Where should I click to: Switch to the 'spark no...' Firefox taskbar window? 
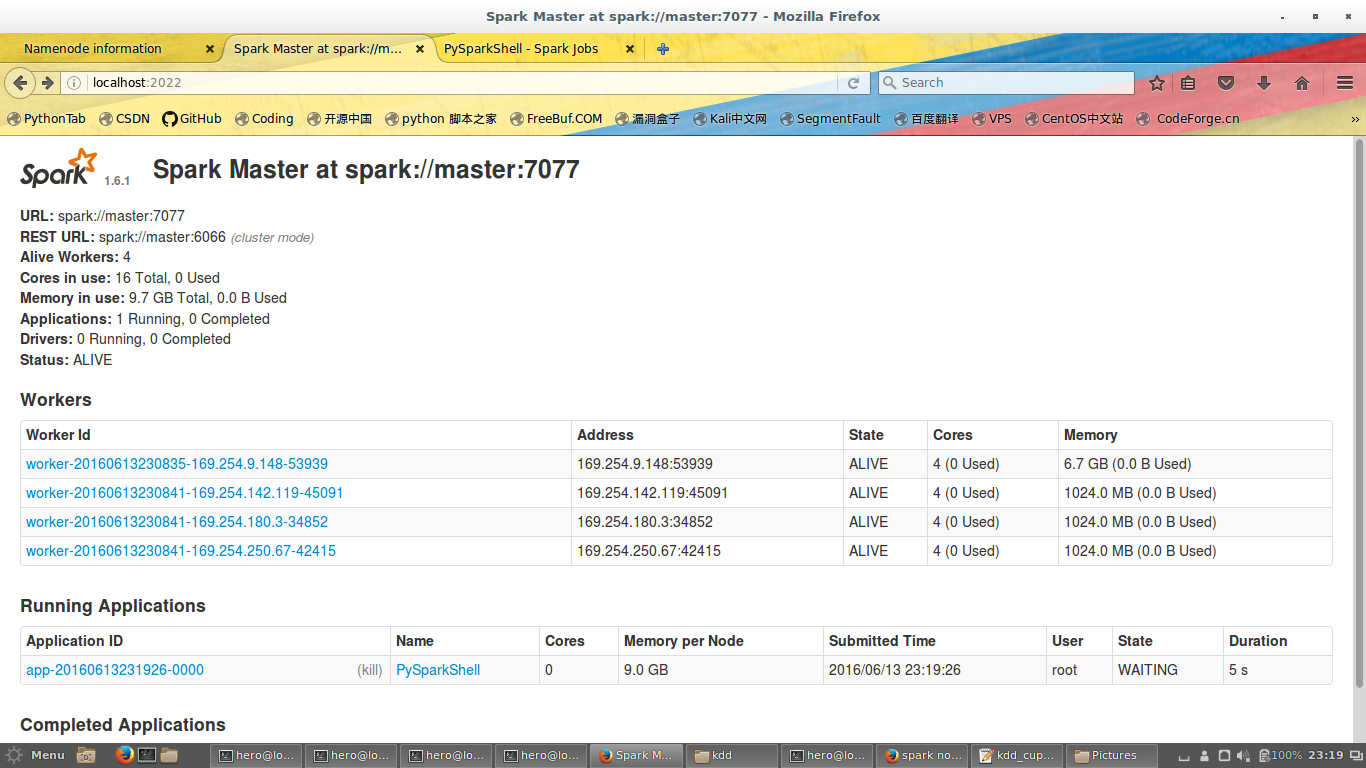tap(922, 755)
